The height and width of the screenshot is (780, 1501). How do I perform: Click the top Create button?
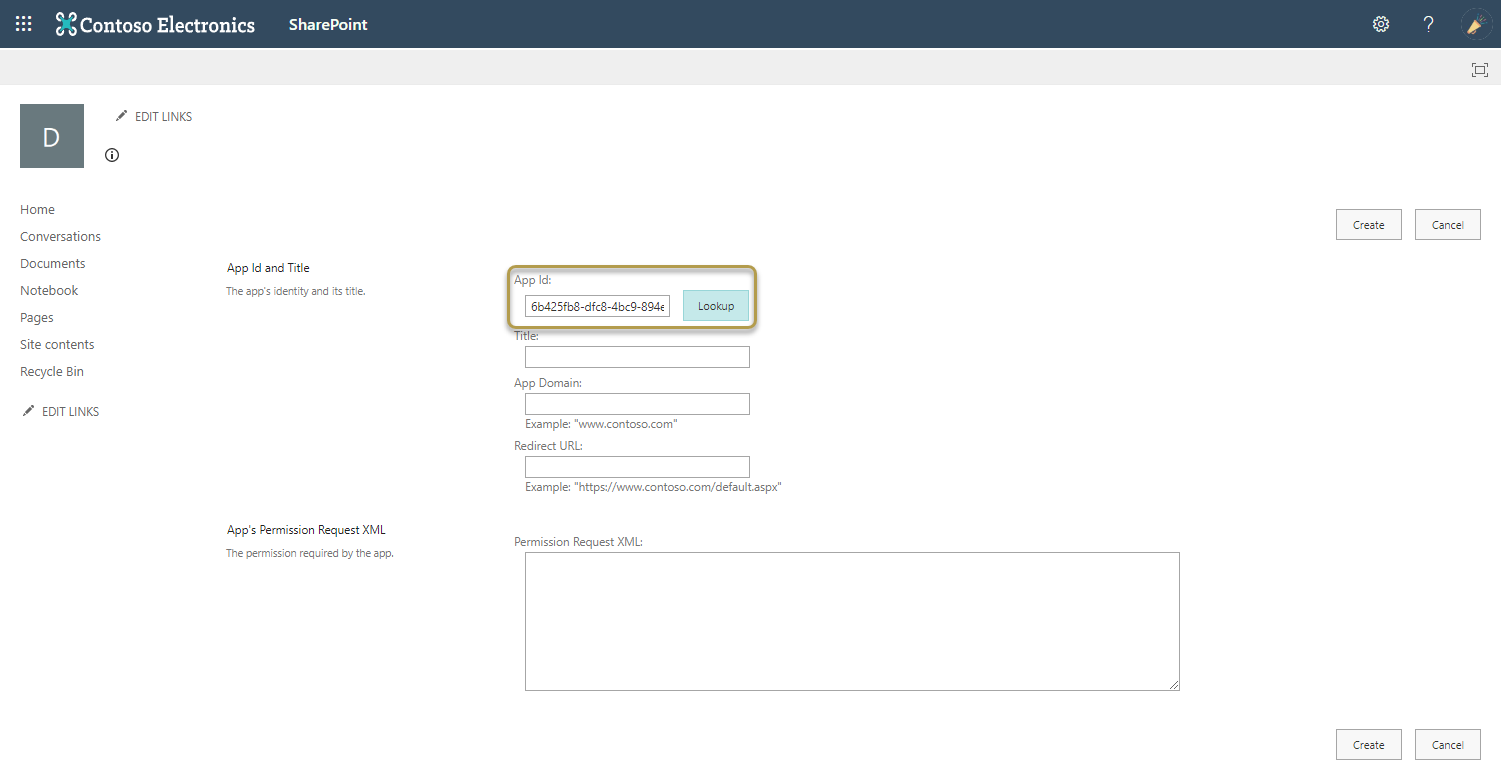1368,225
